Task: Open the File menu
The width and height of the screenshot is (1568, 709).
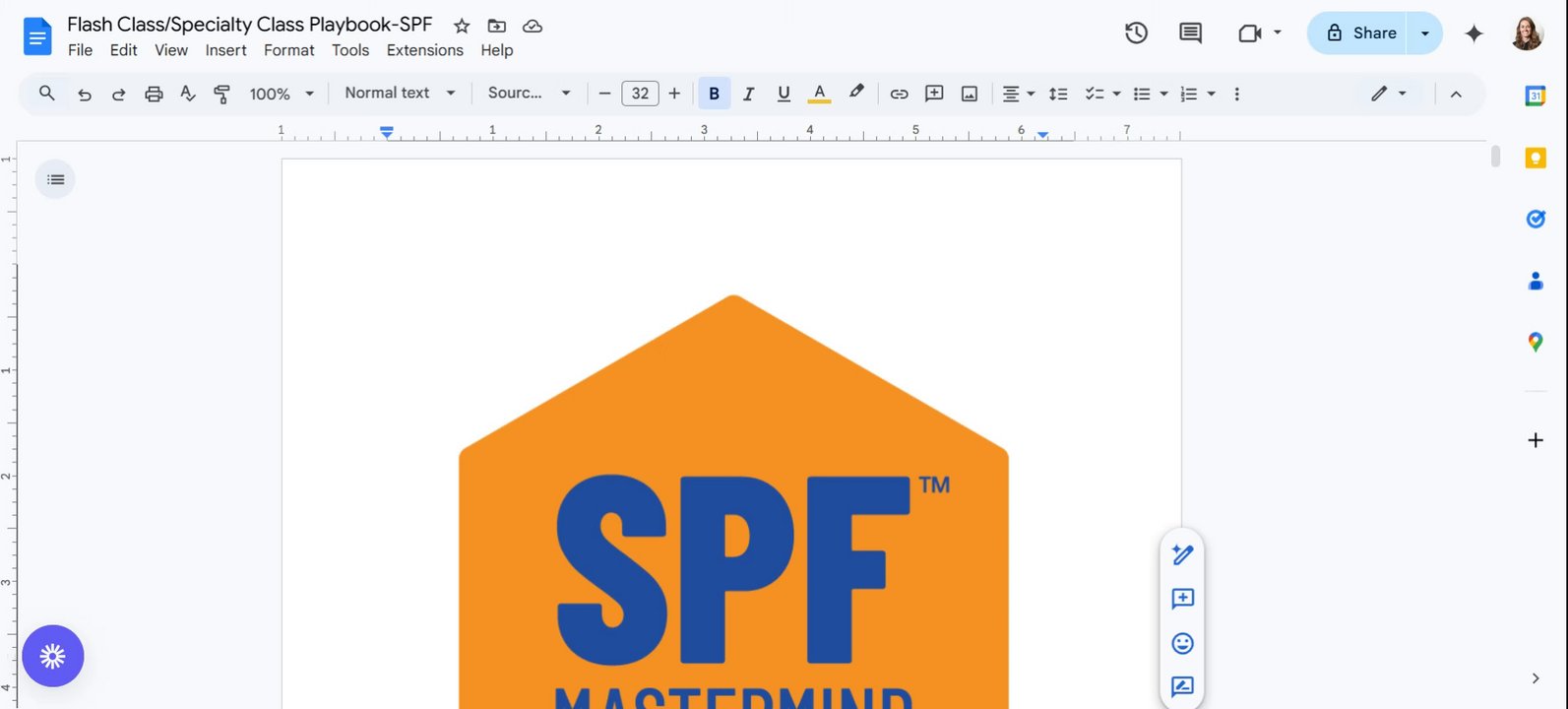Action: tap(80, 50)
